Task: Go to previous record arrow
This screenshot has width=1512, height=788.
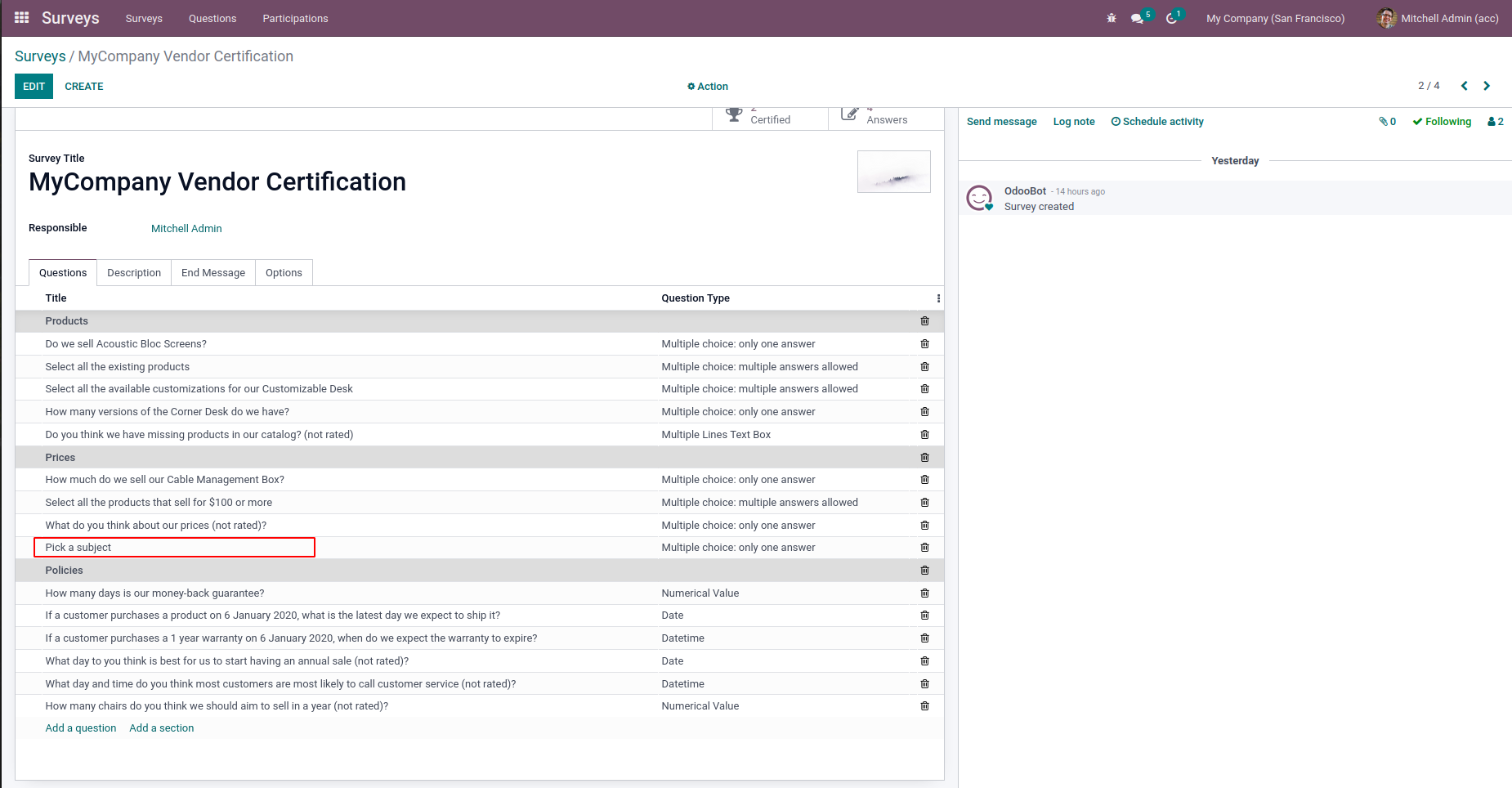Action: pos(1464,86)
